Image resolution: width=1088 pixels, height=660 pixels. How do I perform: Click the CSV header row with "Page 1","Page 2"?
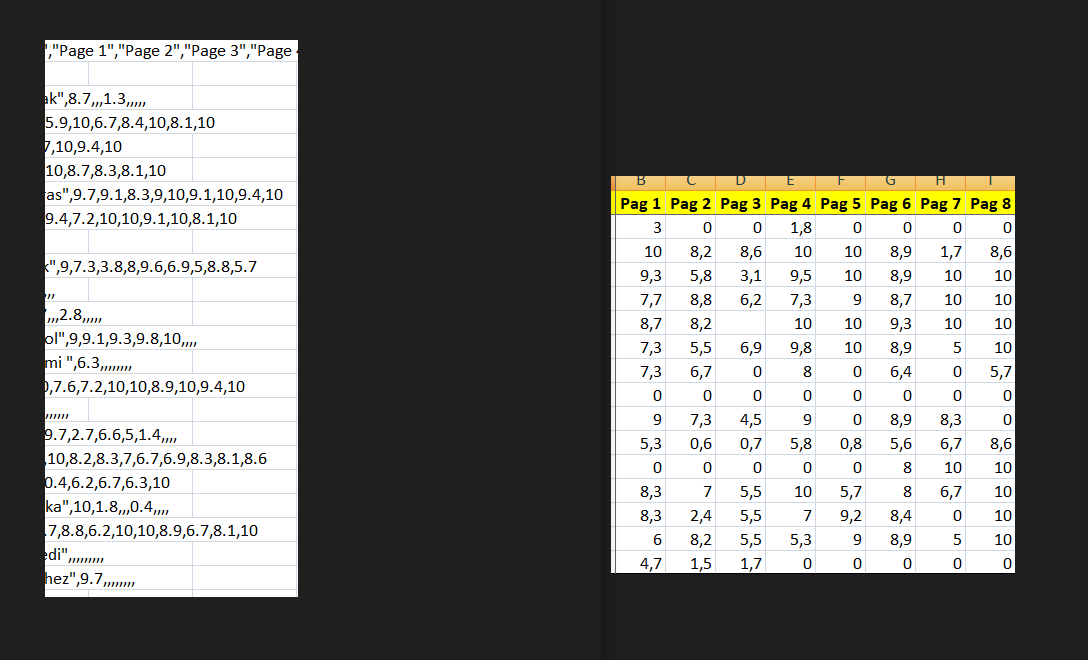[171, 51]
